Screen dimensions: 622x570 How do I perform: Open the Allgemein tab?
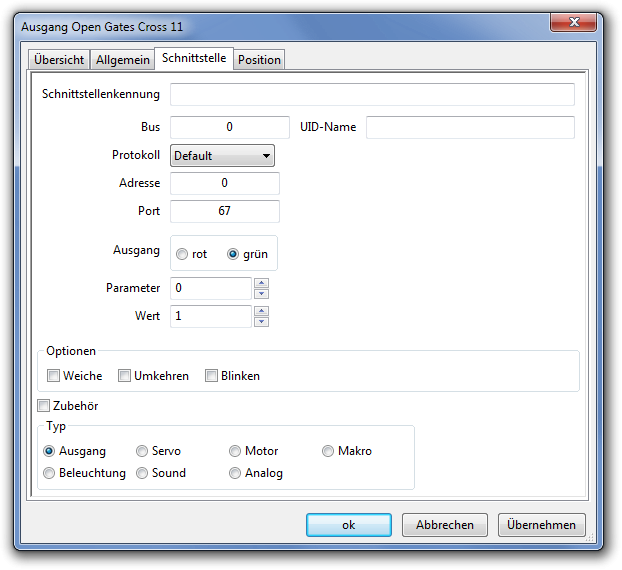[122, 60]
